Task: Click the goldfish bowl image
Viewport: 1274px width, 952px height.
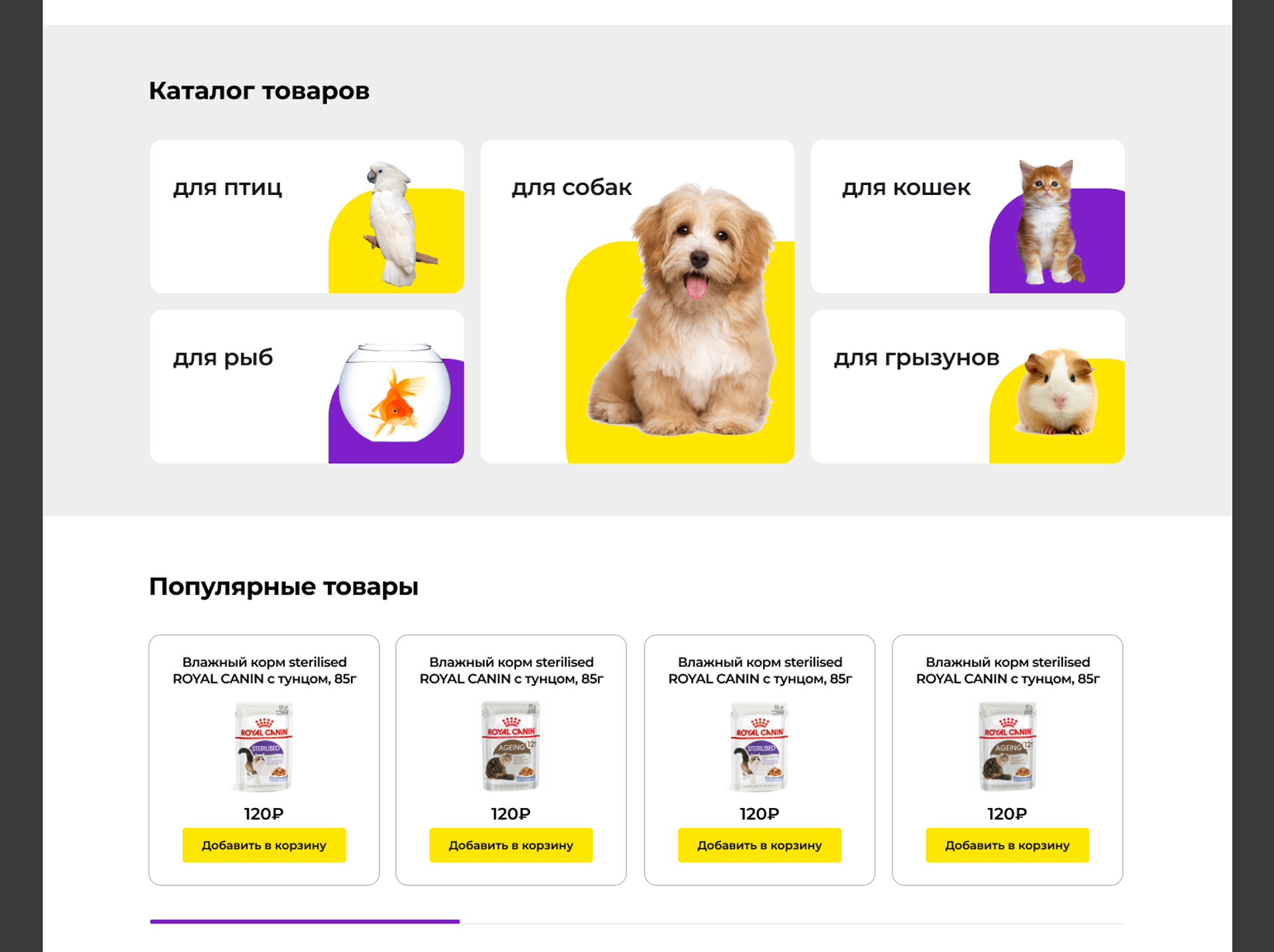Action: click(394, 392)
